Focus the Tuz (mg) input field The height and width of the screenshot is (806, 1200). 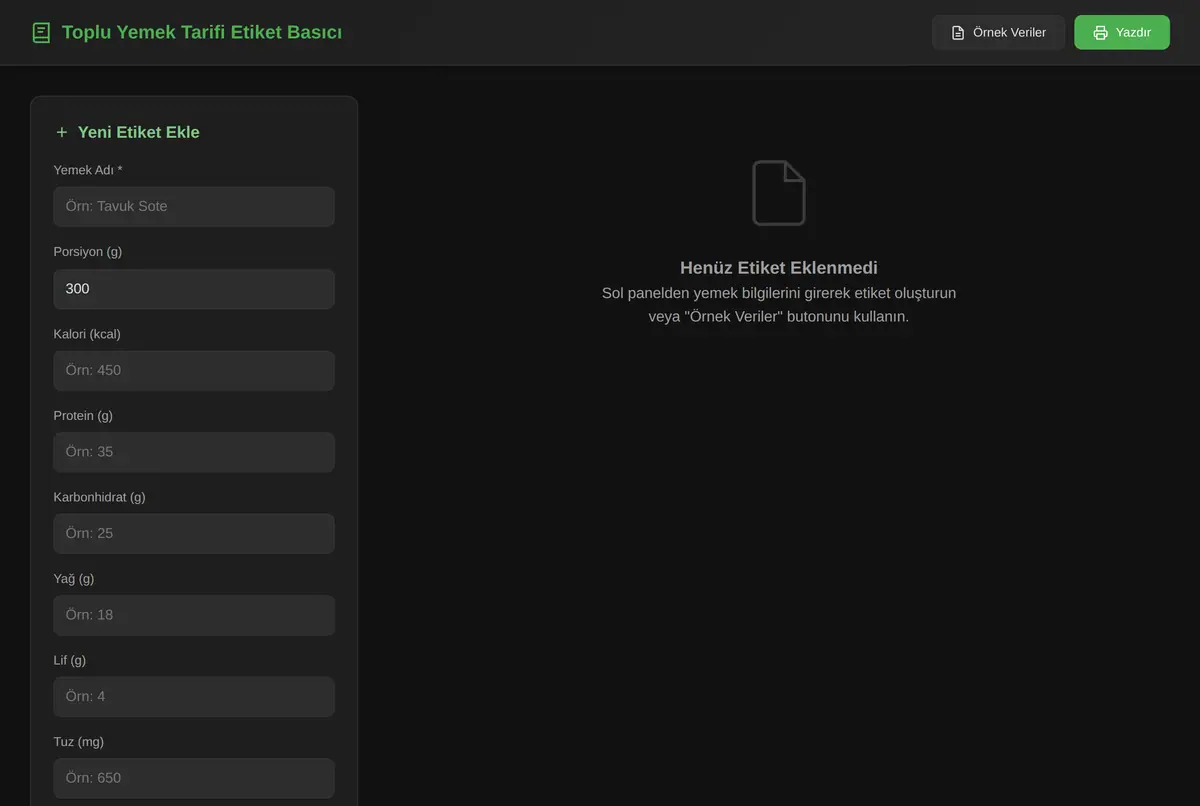[x=194, y=778]
